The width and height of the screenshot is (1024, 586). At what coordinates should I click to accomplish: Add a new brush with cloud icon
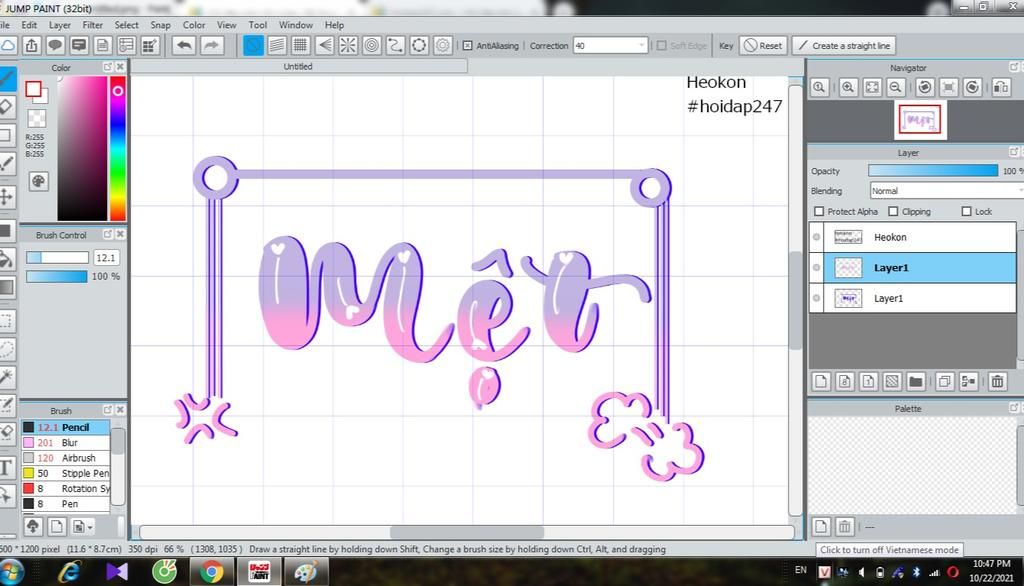coord(33,526)
